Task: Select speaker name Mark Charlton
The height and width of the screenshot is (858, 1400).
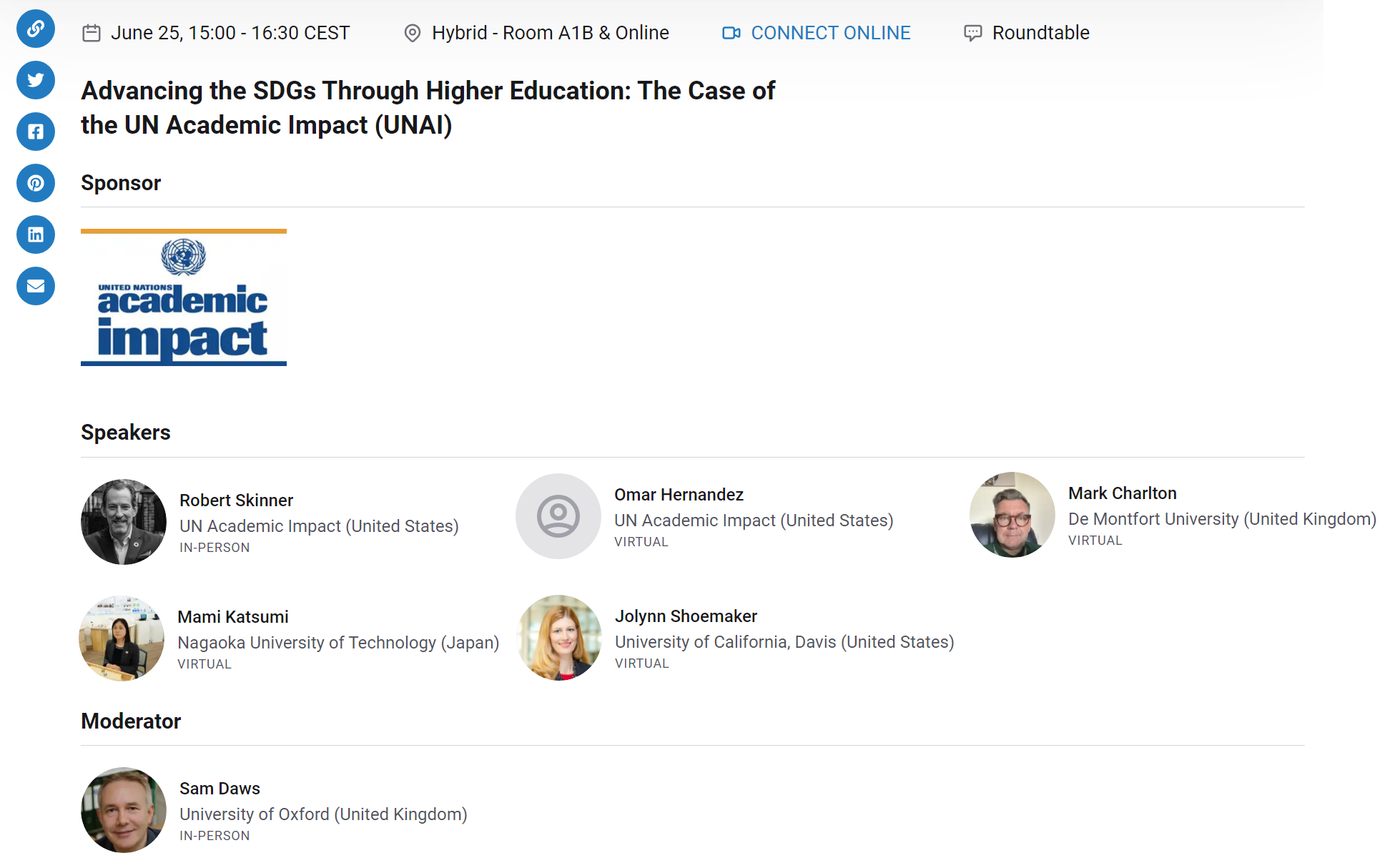Action: click(x=1122, y=493)
